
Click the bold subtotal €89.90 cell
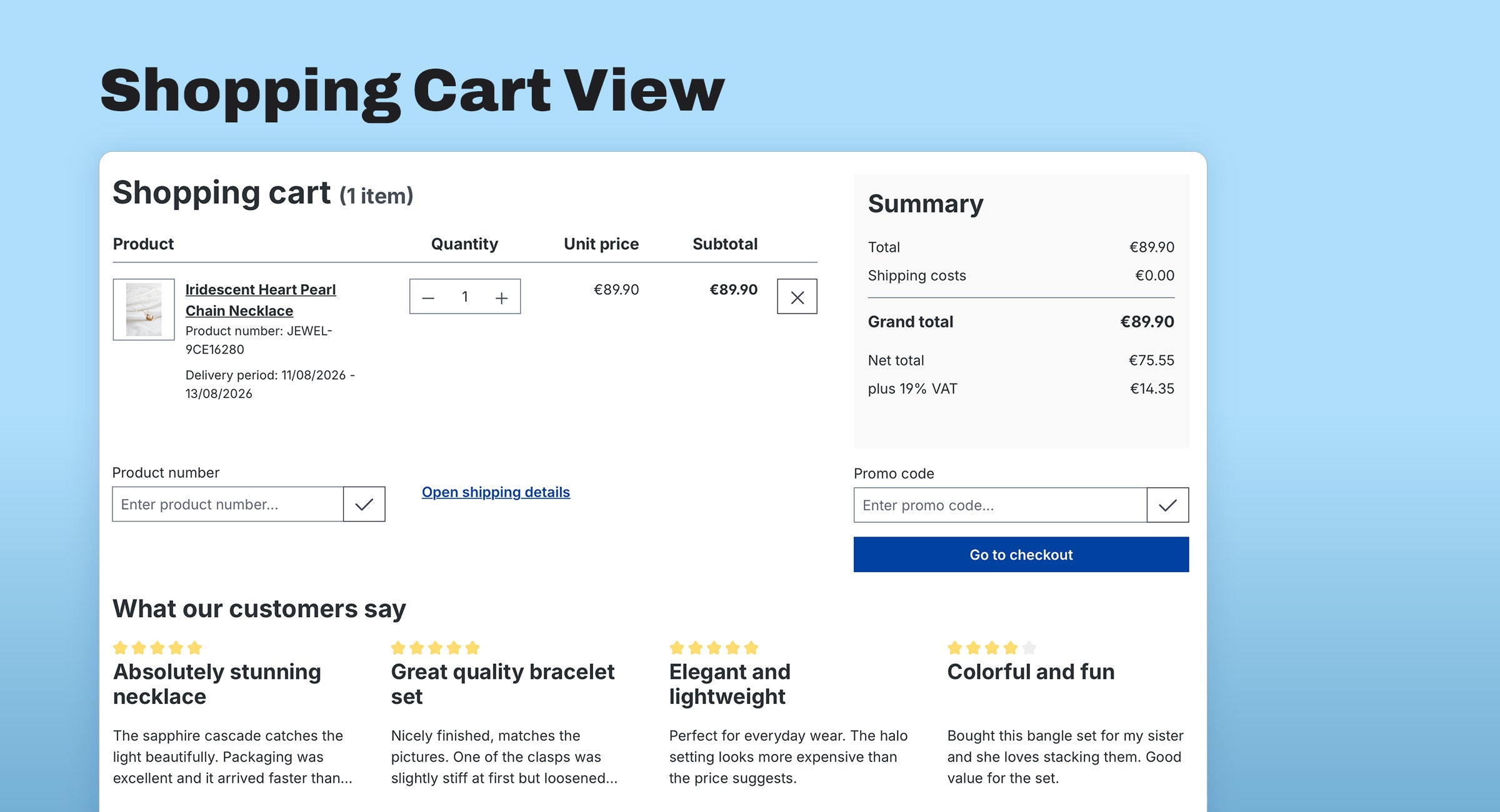click(733, 290)
